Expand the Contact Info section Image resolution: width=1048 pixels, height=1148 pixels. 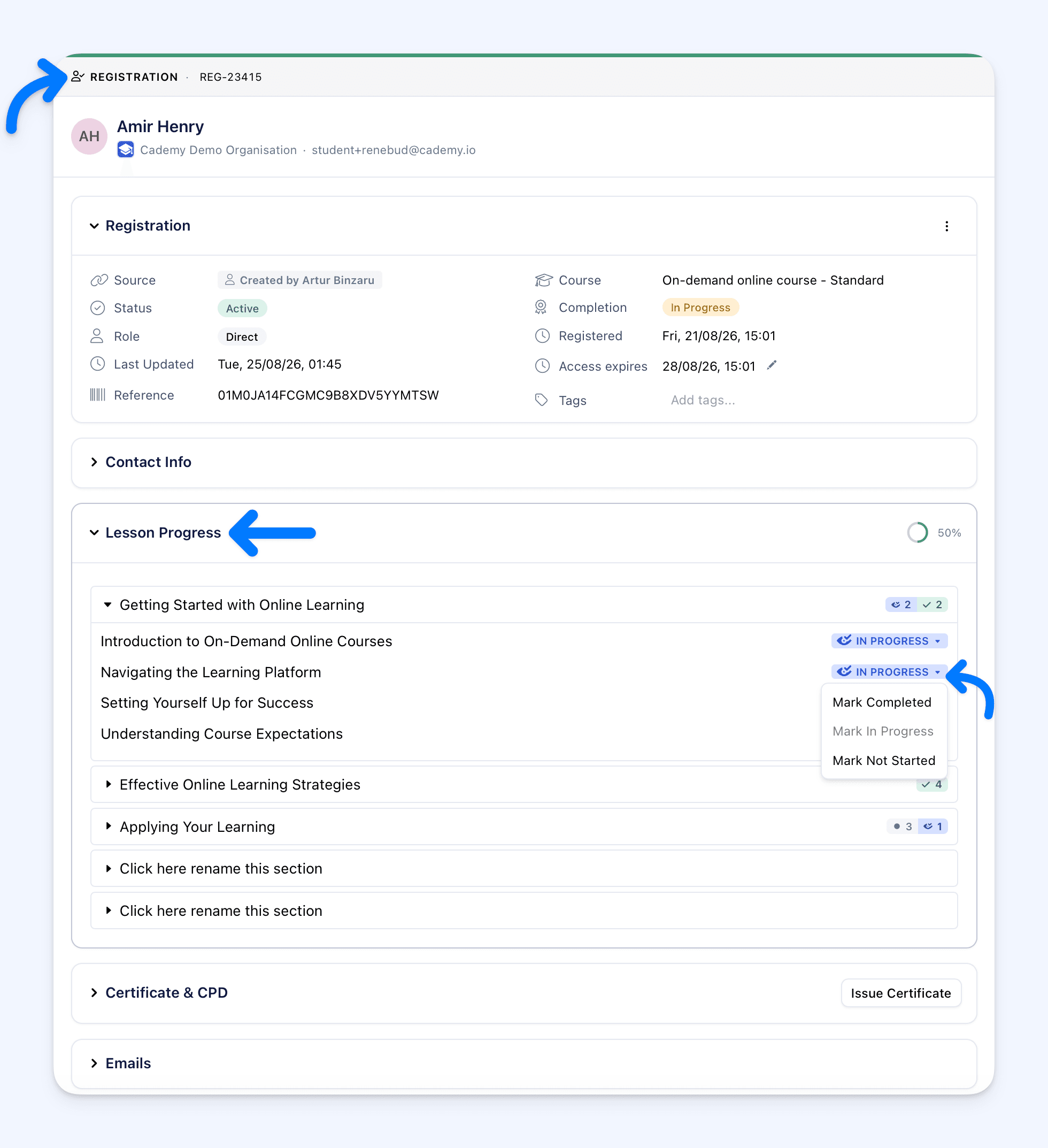[x=95, y=462]
